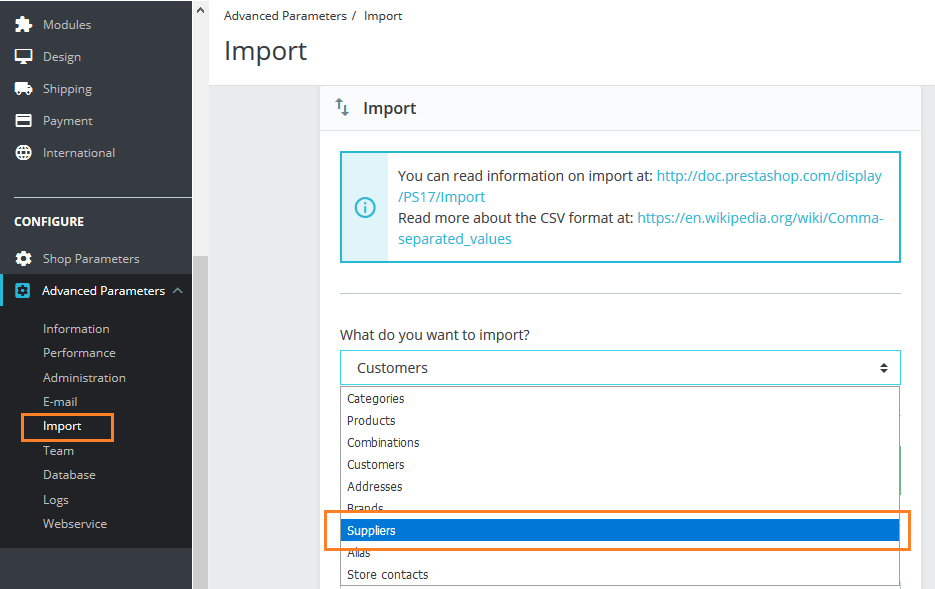Select Suppliers from the dropdown list
The height and width of the screenshot is (589, 935).
[619, 530]
